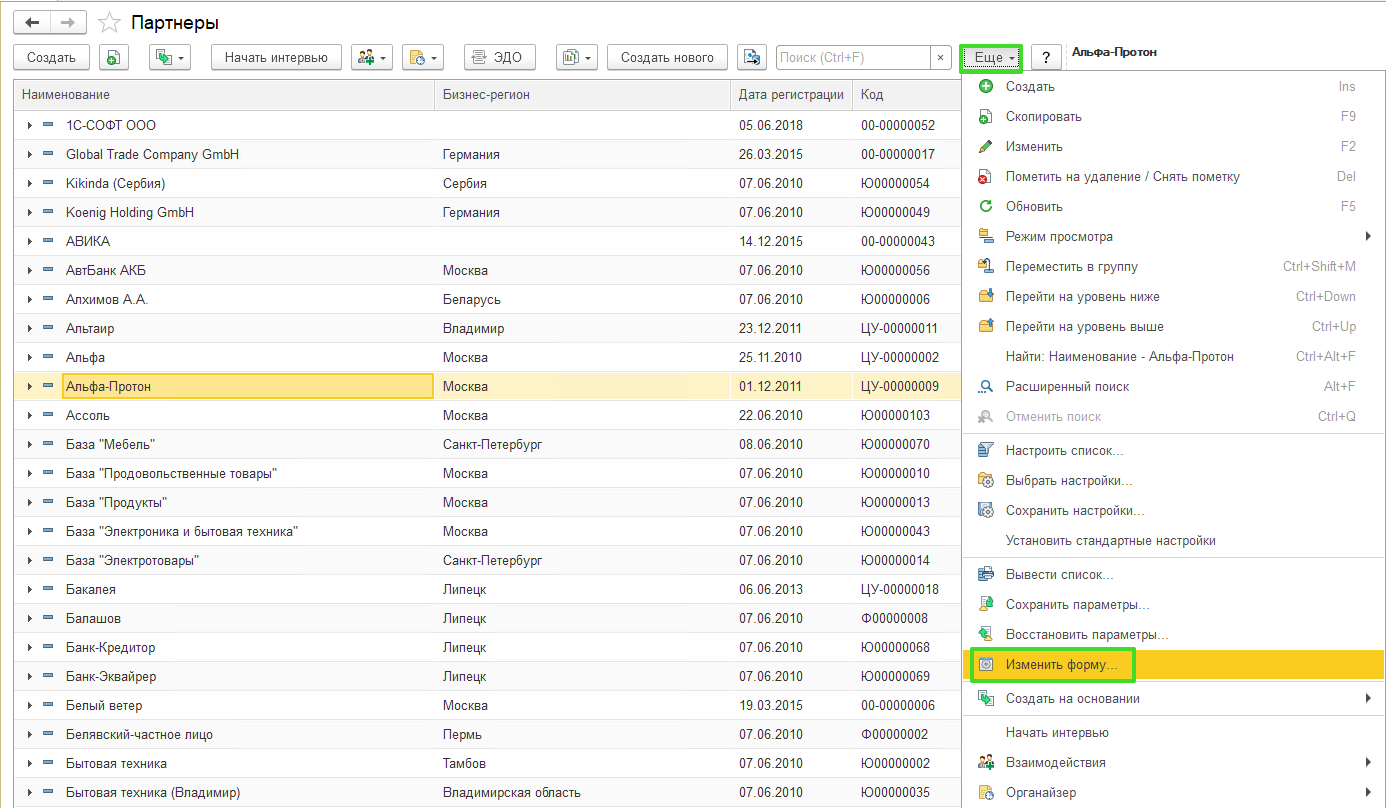This screenshot has width=1386, height=808.
Task: Select Выбрать настройки... entry
Action: coord(1172,481)
